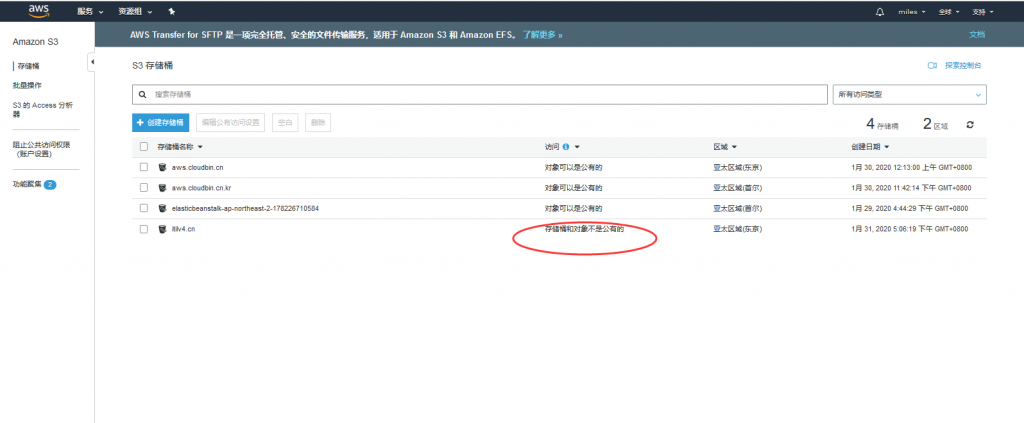Click the 功能聚焦 badge showing 2
Viewport: 1024px width, 423px height.
(50, 185)
